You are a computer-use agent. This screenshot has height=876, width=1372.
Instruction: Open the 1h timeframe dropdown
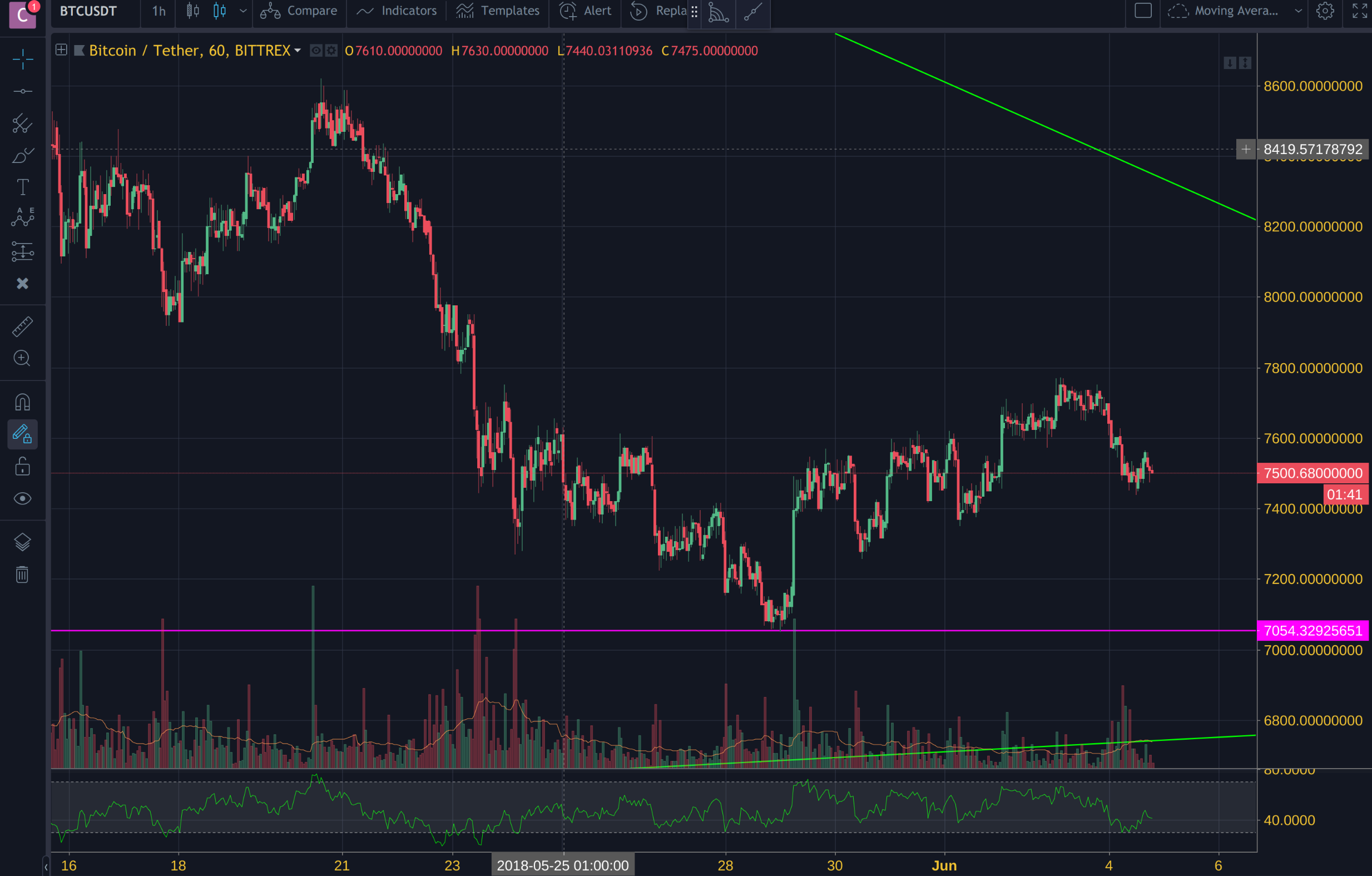(x=159, y=11)
